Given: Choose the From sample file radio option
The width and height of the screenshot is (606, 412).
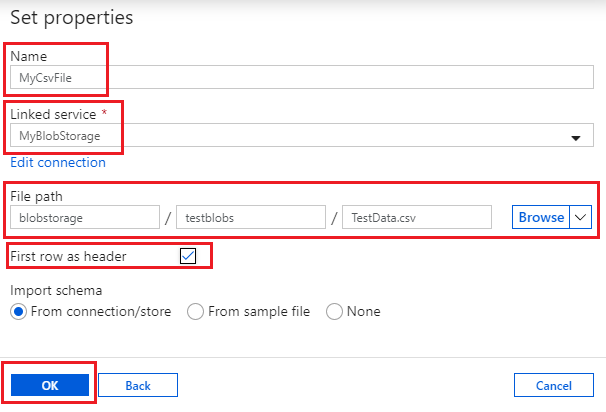Looking at the screenshot, I should tap(197, 311).
